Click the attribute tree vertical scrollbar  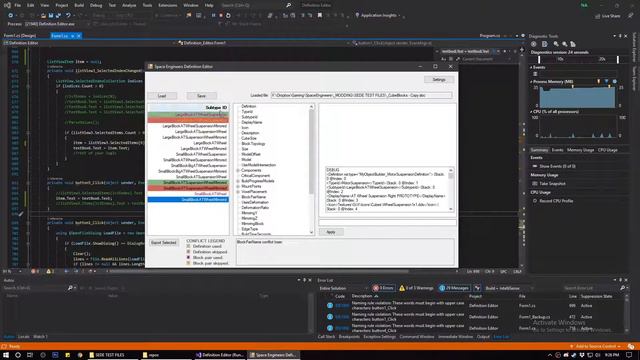tap(312, 169)
